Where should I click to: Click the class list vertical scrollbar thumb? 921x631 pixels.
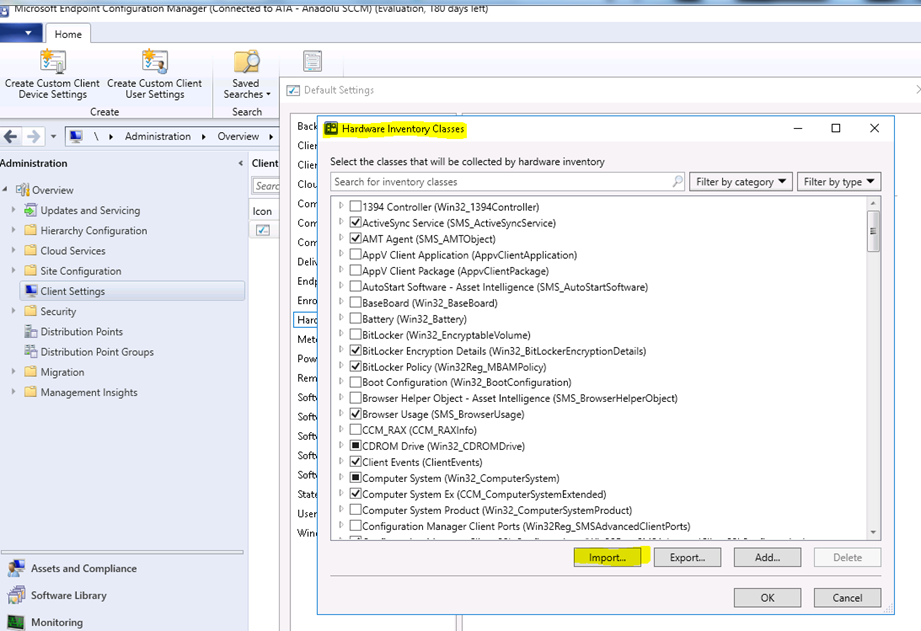pyautogui.click(x=873, y=231)
